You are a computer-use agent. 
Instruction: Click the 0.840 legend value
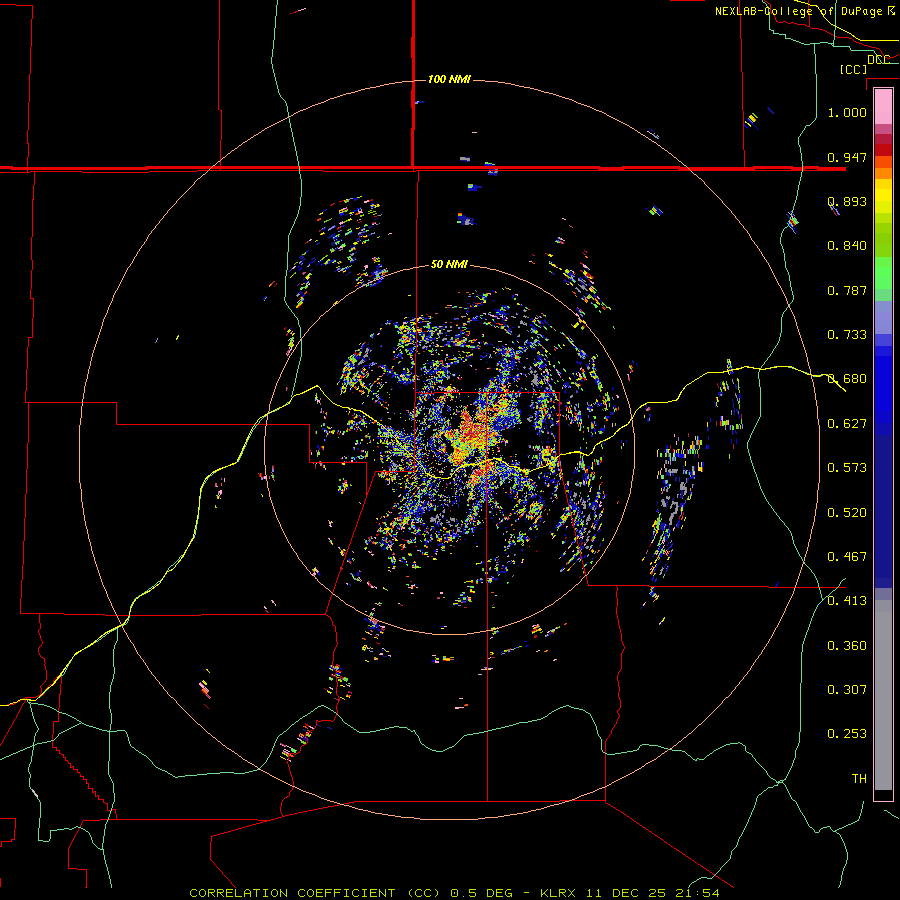click(847, 246)
